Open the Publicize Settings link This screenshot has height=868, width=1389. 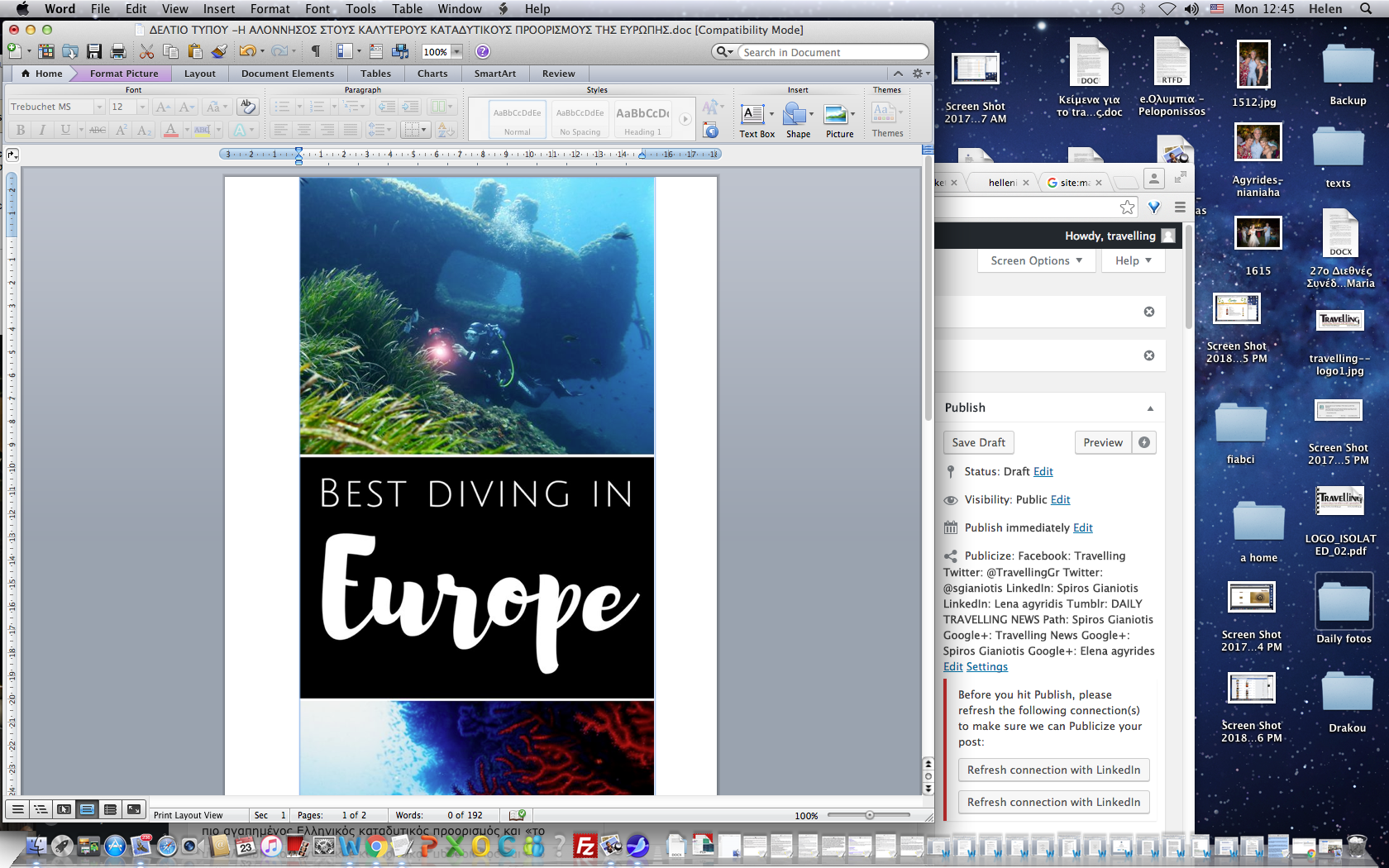point(987,666)
